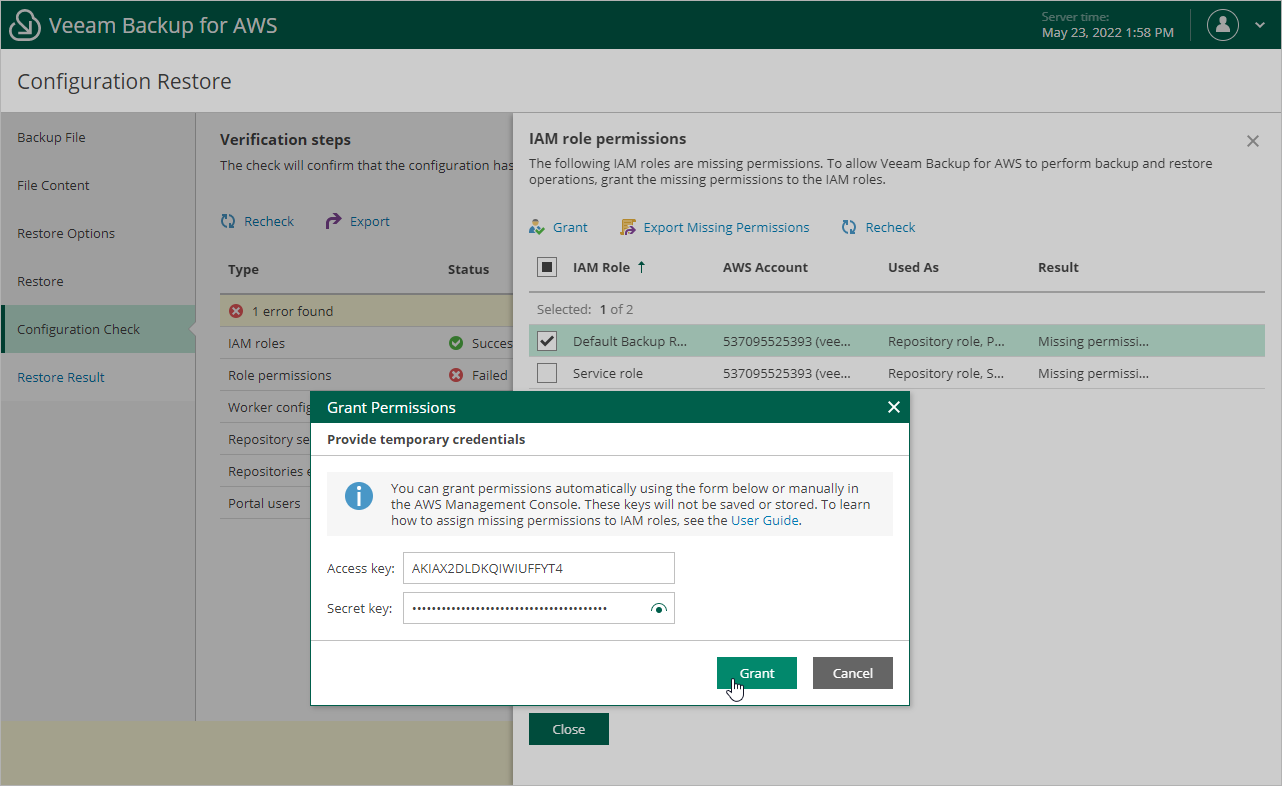Image resolution: width=1282 pixels, height=786 pixels.
Task: Click the Access key input field
Action: coord(539,568)
